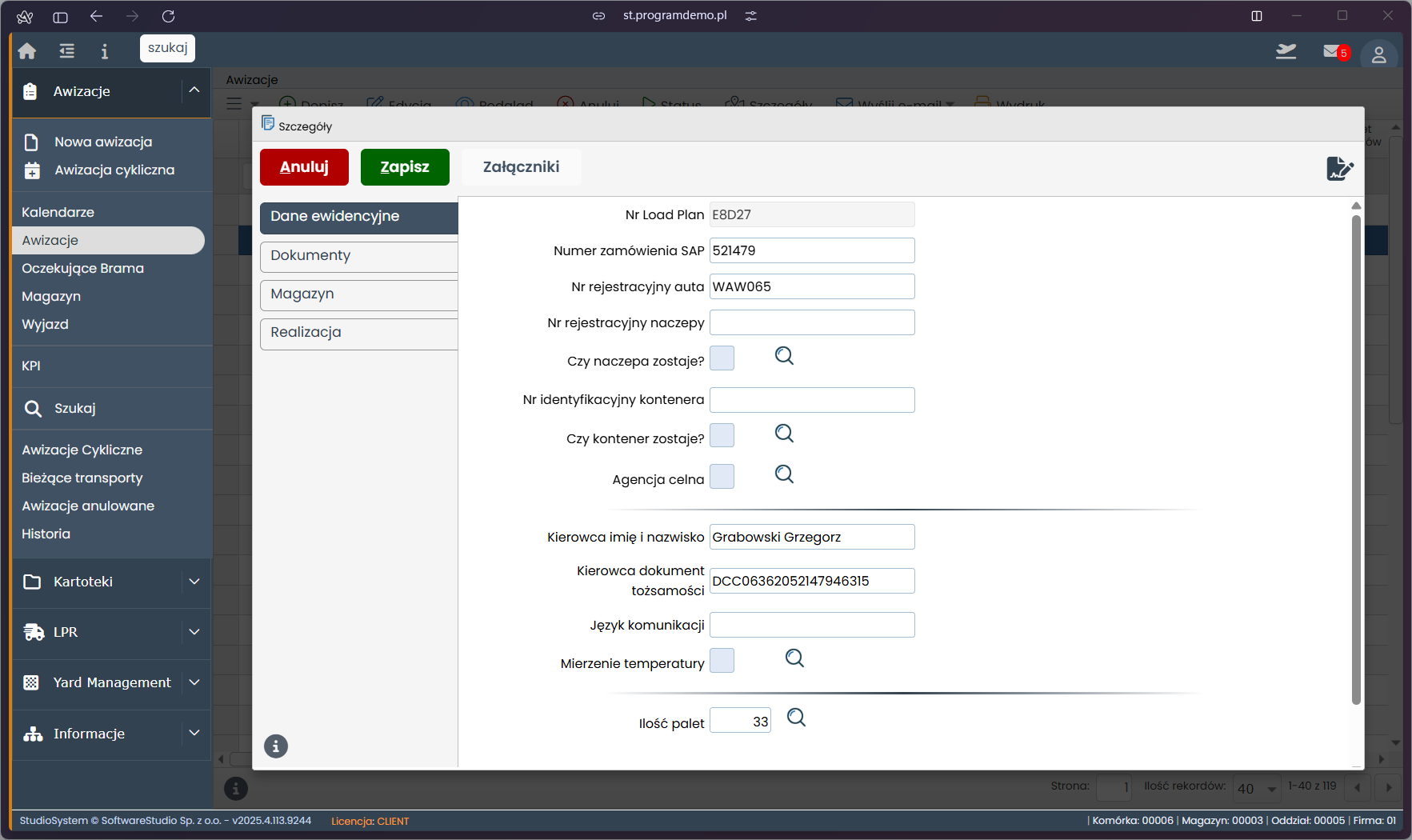The image size is (1412, 840).
Task: Collapse the Awizacje sidebar section
Action: (x=194, y=90)
